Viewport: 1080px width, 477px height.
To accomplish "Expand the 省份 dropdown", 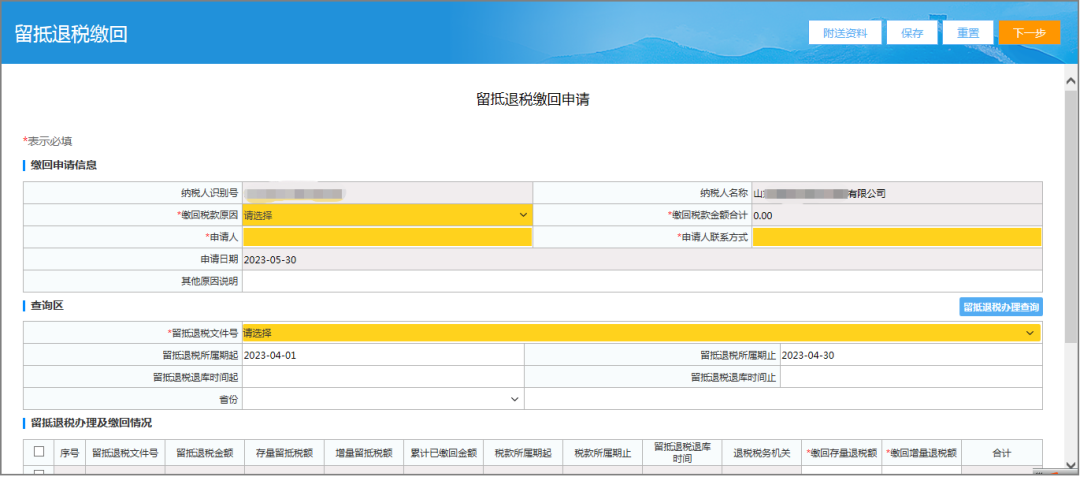I will tap(383, 399).
